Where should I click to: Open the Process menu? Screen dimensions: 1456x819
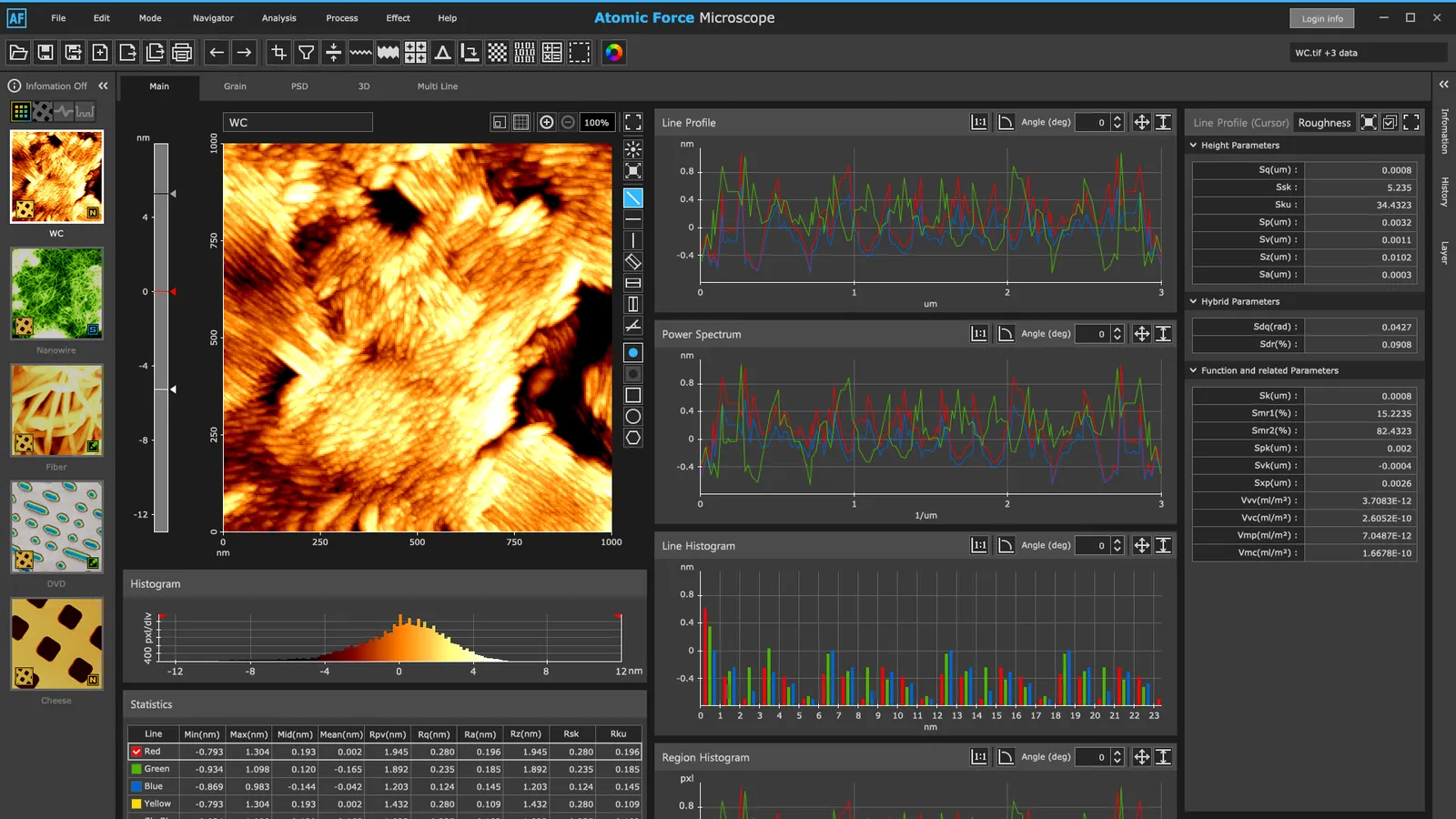pyautogui.click(x=342, y=18)
